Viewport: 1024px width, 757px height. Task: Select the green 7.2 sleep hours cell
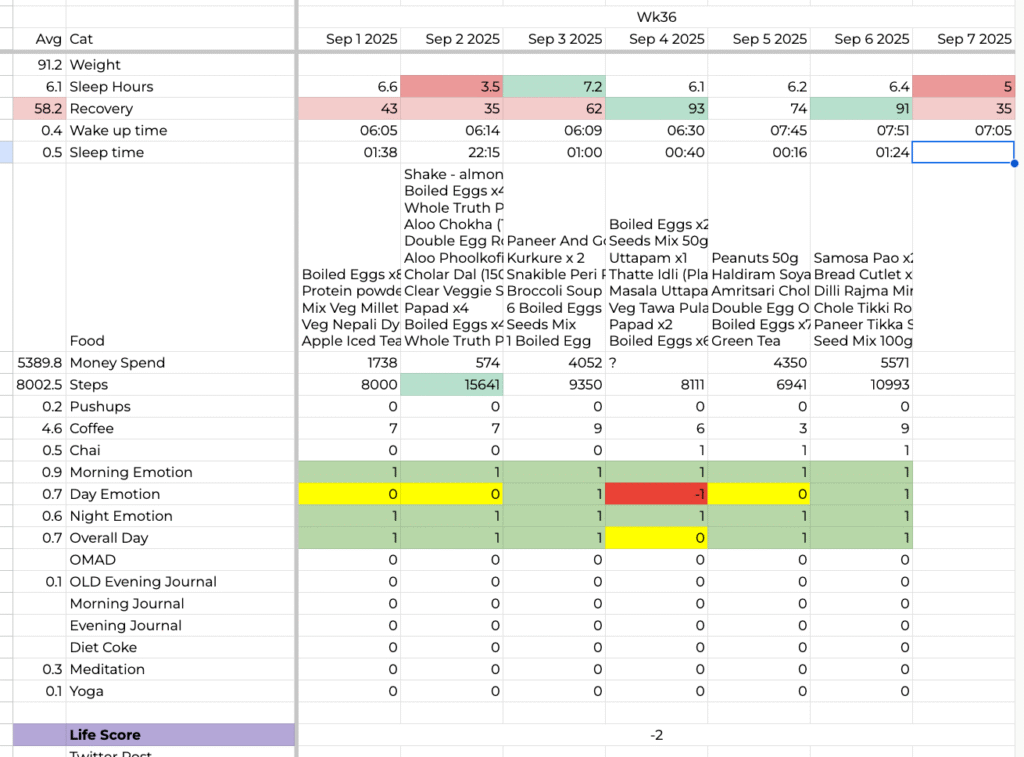554,87
